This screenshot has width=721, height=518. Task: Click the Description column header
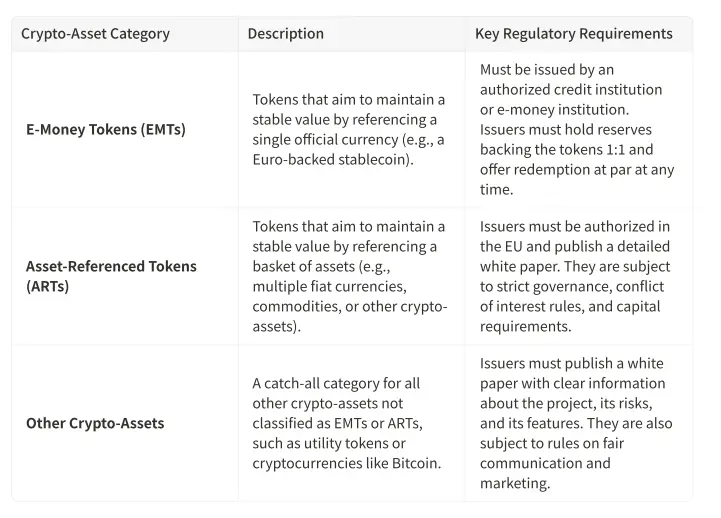286,33
